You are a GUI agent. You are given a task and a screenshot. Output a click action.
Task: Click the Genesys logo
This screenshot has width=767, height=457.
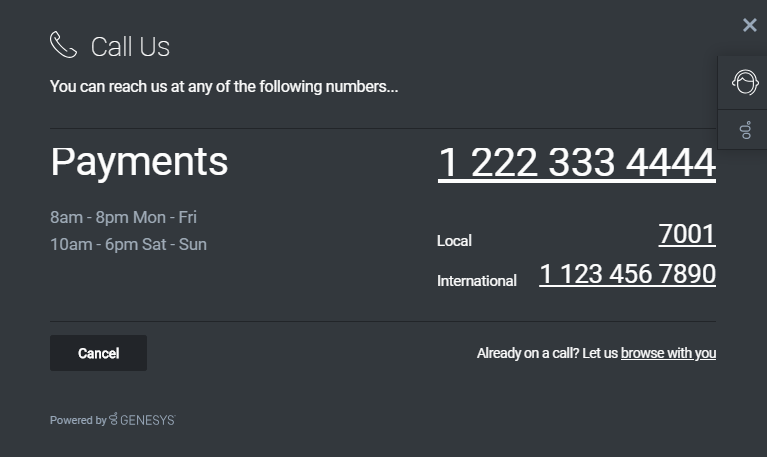114,419
